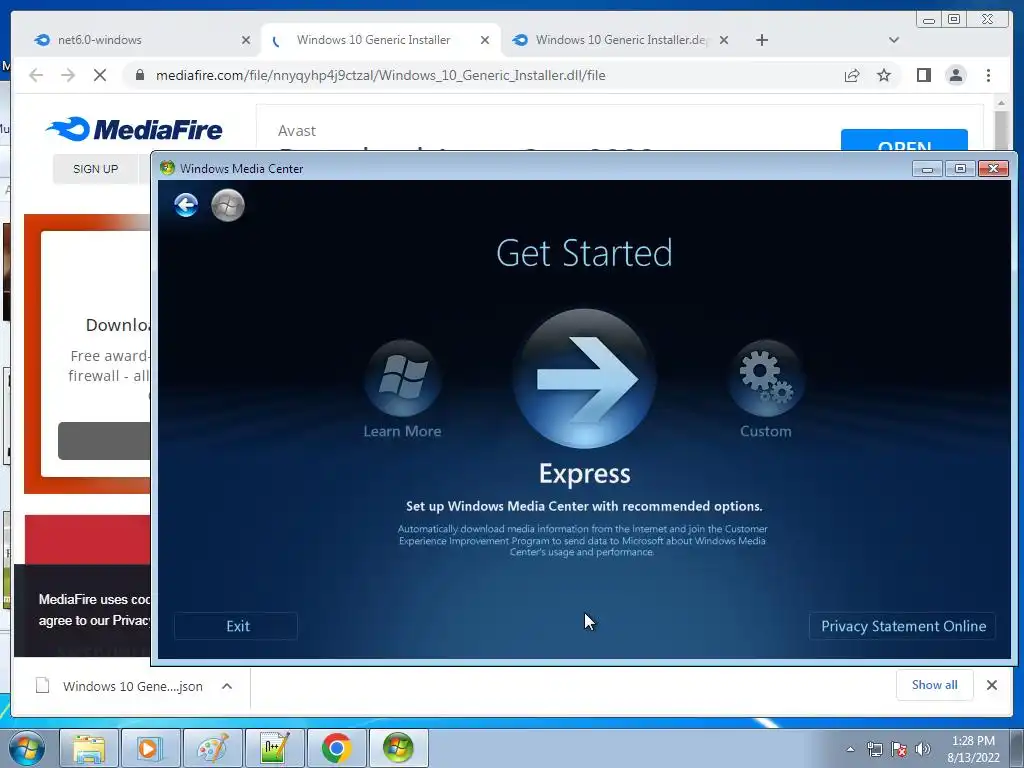Click page scrollbar up arrow
1024x768 pixels.
[1000, 103]
